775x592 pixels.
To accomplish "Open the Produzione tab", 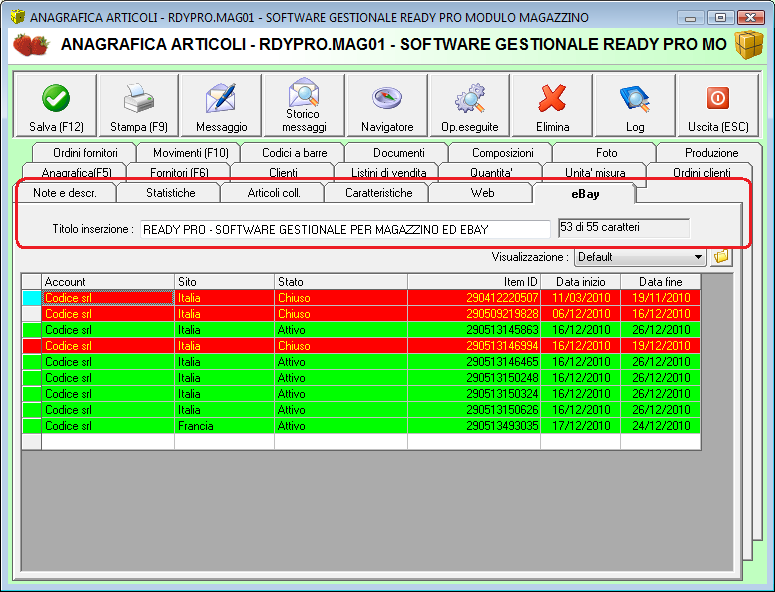I will click(x=711, y=153).
